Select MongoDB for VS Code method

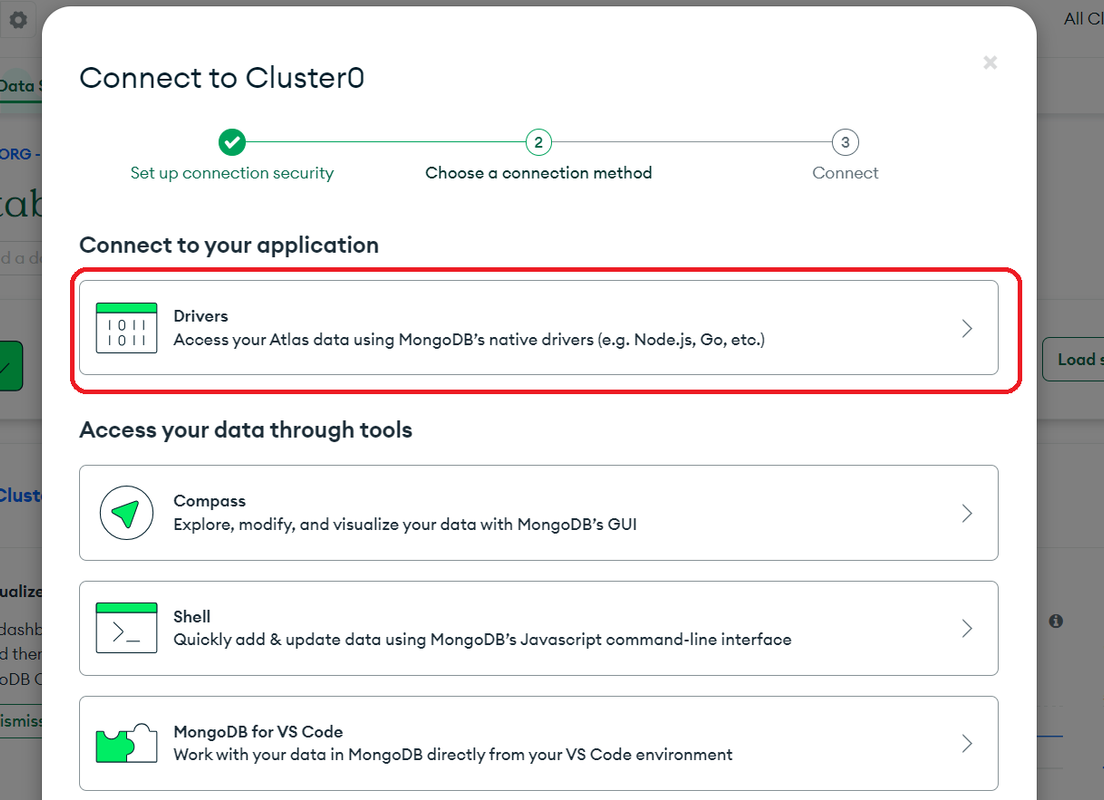[539, 743]
